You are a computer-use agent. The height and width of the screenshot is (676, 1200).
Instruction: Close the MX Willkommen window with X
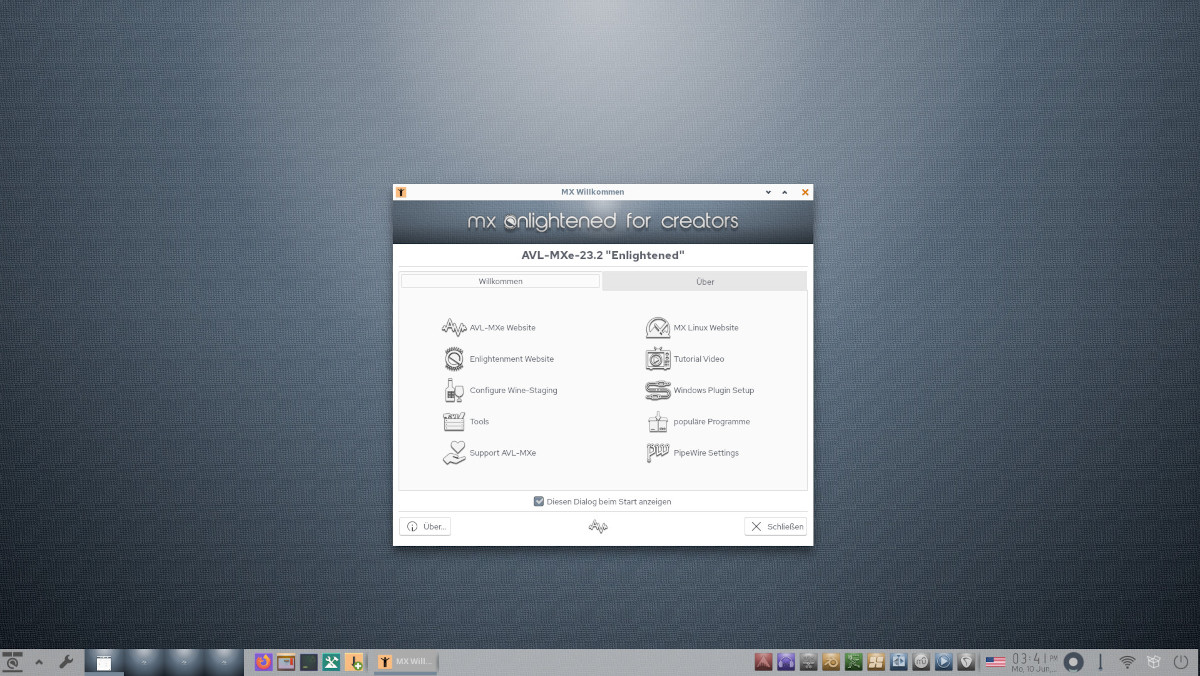(805, 192)
